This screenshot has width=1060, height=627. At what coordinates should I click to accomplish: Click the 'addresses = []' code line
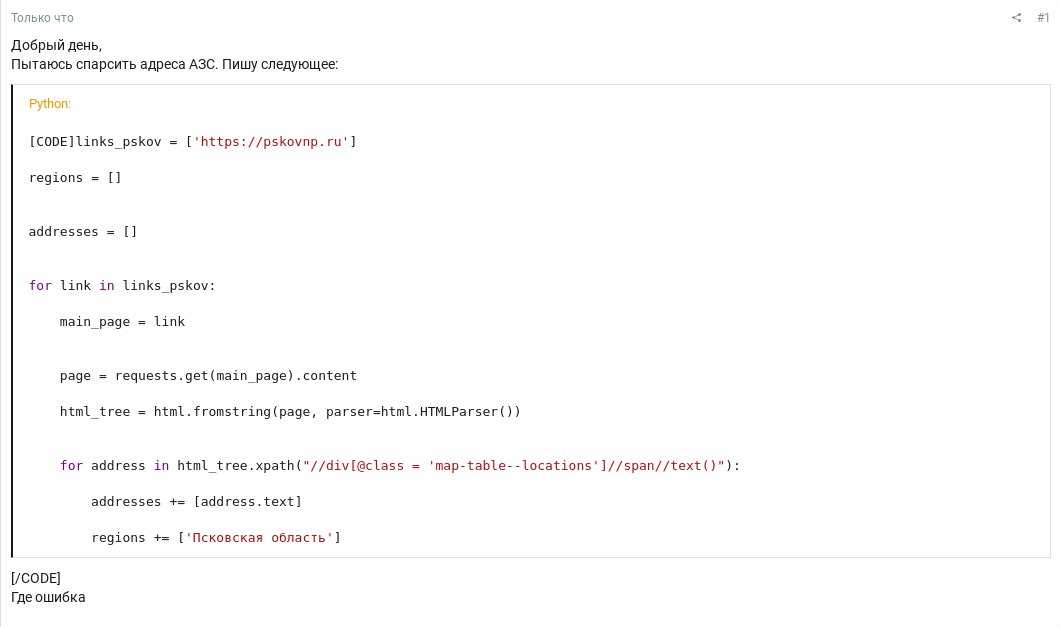pos(82,232)
